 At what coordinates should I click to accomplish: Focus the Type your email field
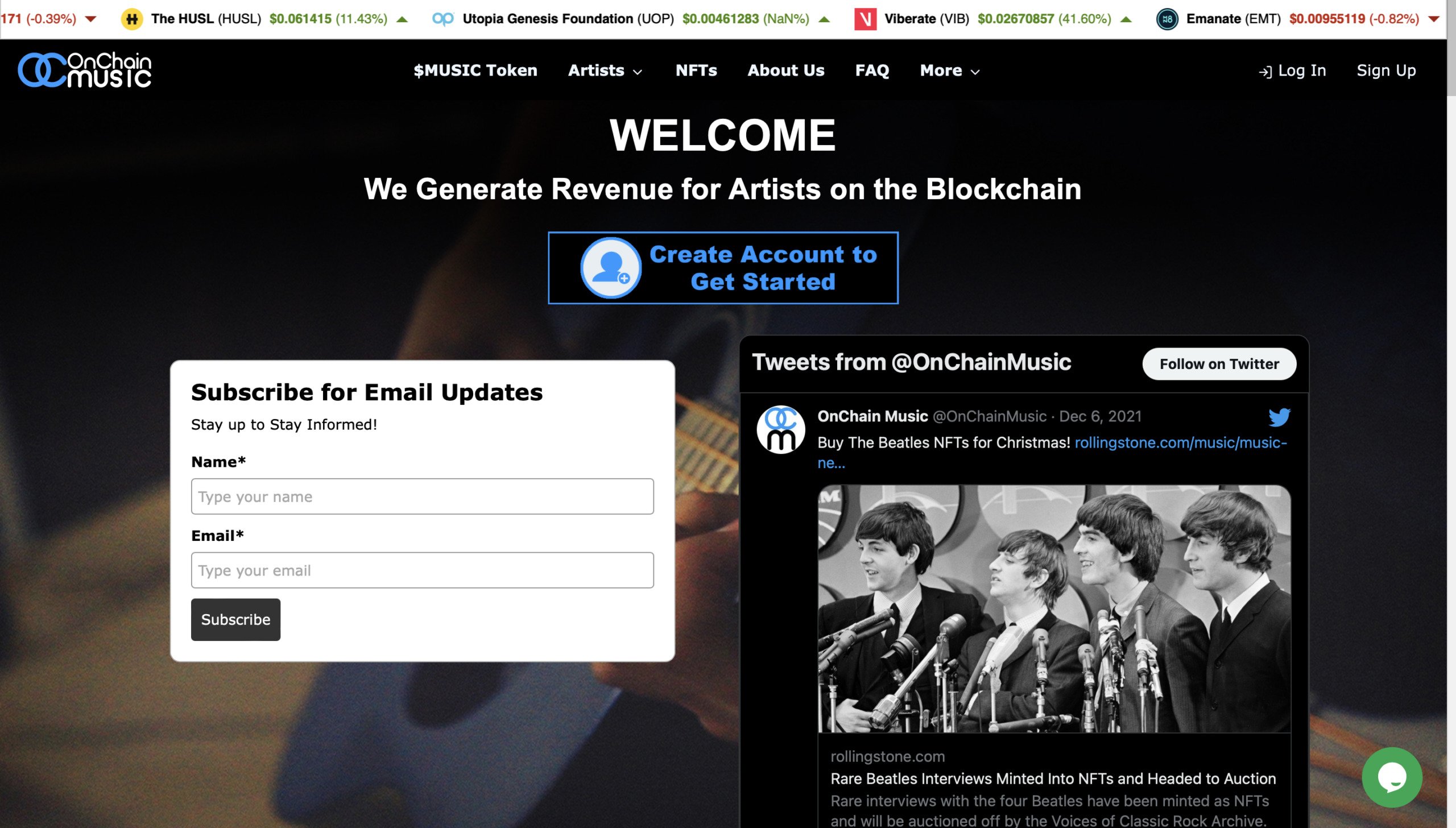(422, 570)
